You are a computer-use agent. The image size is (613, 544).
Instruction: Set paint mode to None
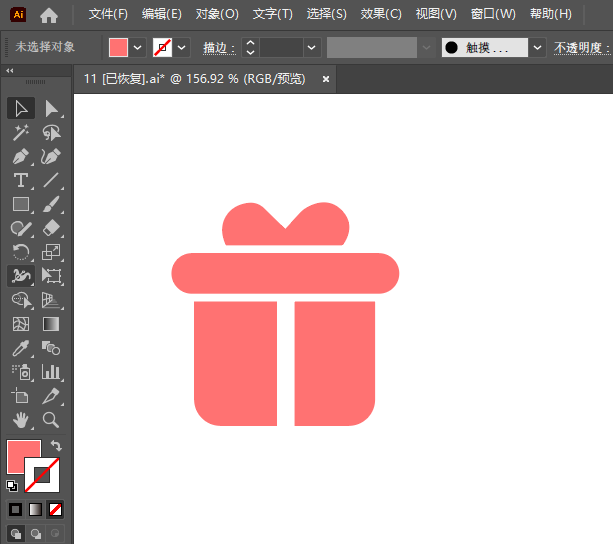(55, 510)
